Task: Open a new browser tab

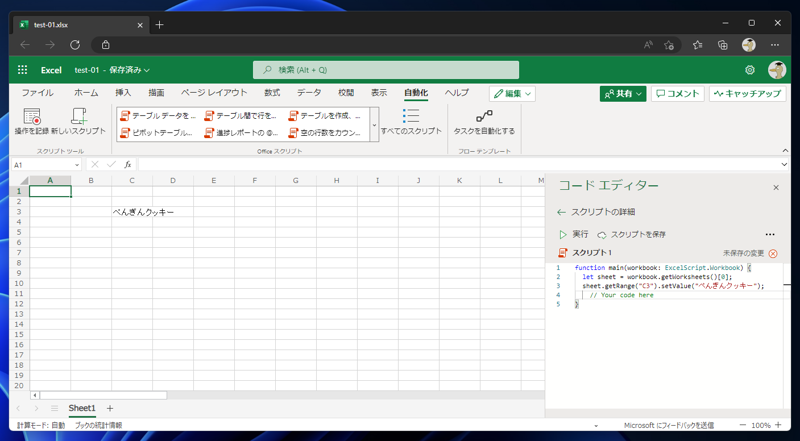Action: point(160,24)
